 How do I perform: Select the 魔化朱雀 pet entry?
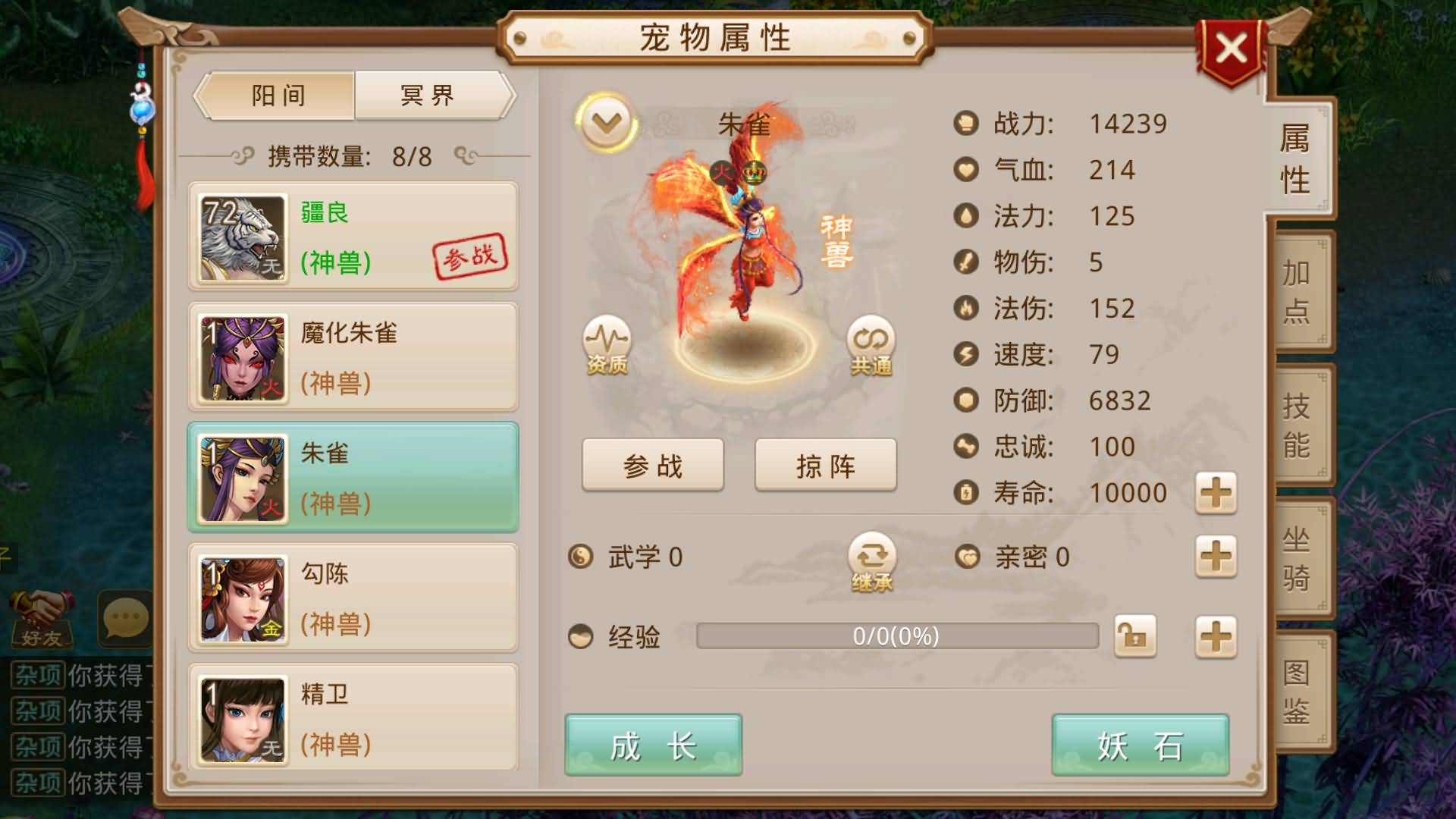[x=353, y=357]
